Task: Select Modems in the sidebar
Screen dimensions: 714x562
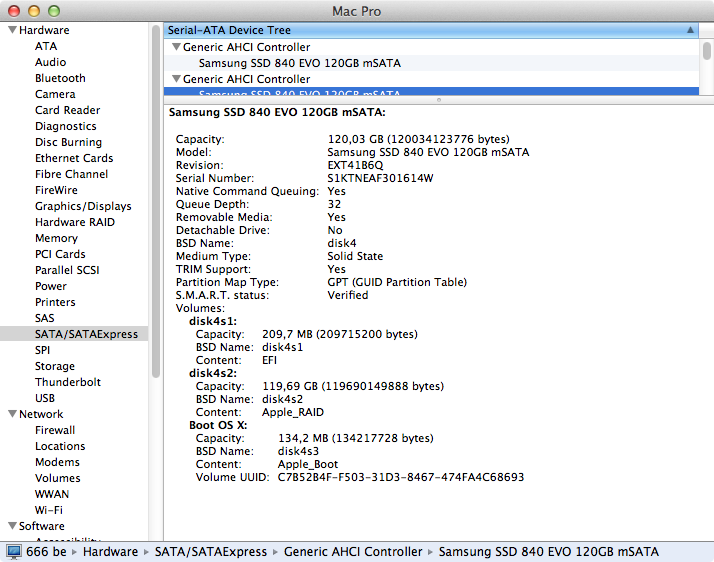Action: pos(57,462)
